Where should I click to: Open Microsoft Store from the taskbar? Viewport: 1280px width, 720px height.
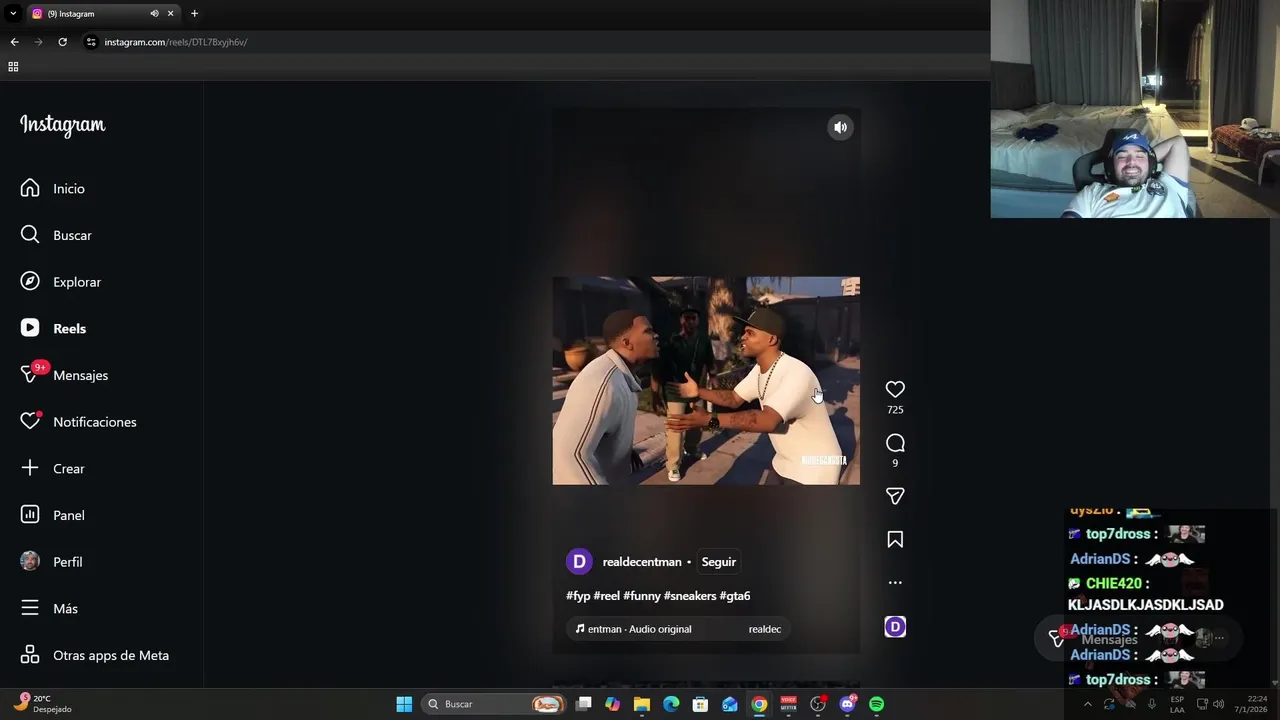(700, 704)
